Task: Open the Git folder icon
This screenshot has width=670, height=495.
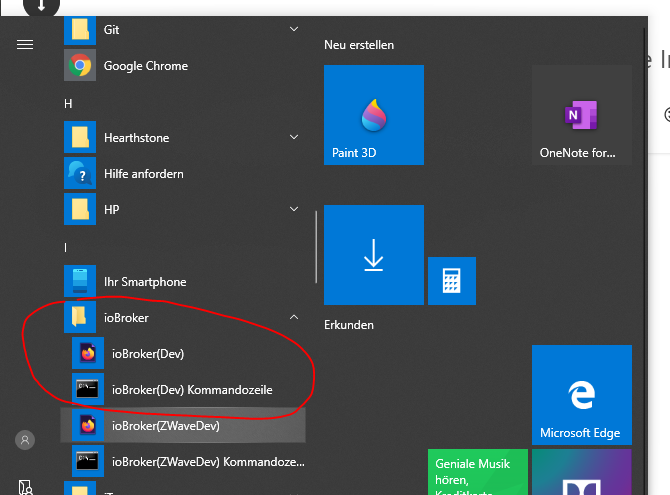Action: [x=80, y=30]
